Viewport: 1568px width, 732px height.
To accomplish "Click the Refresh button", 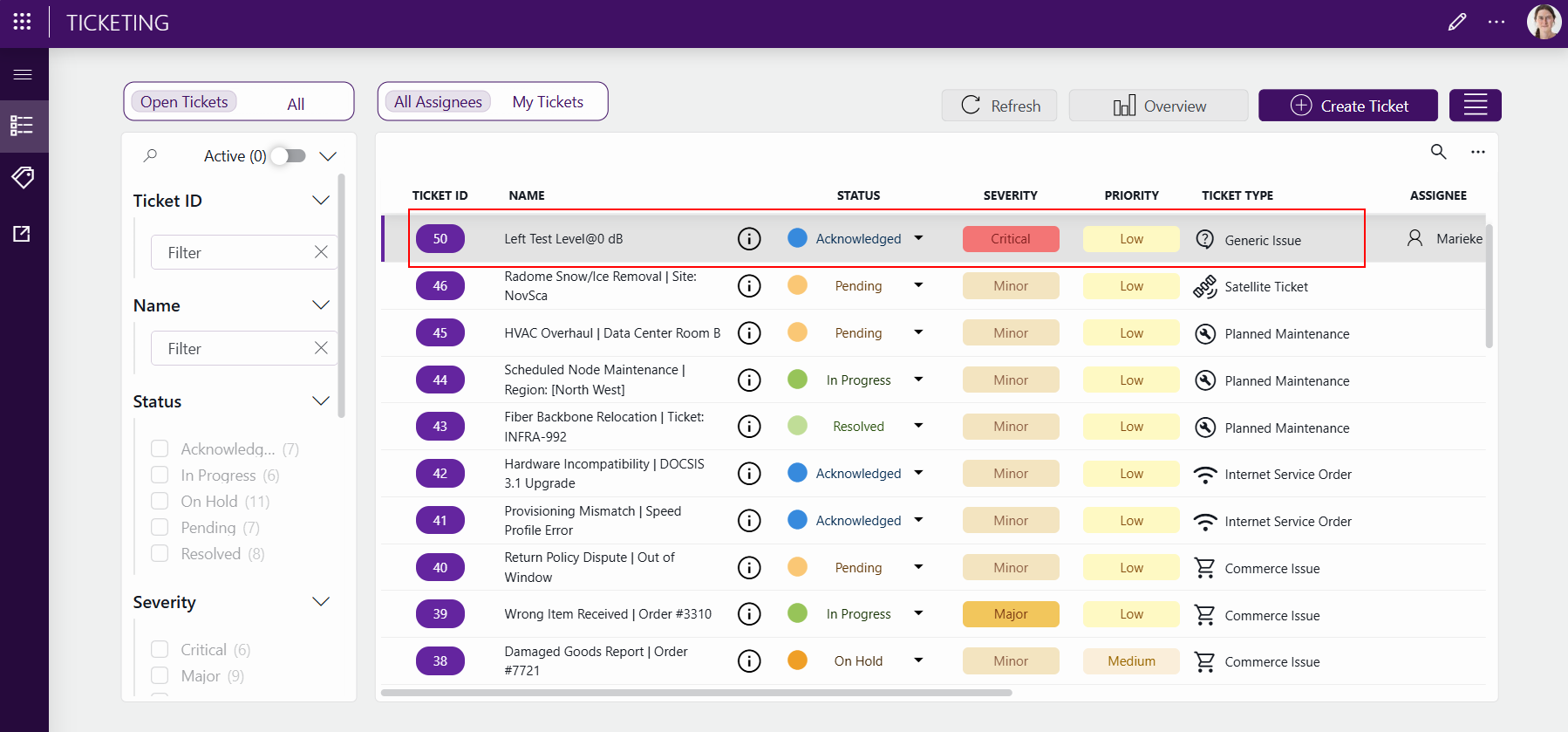I will tap(999, 106).
